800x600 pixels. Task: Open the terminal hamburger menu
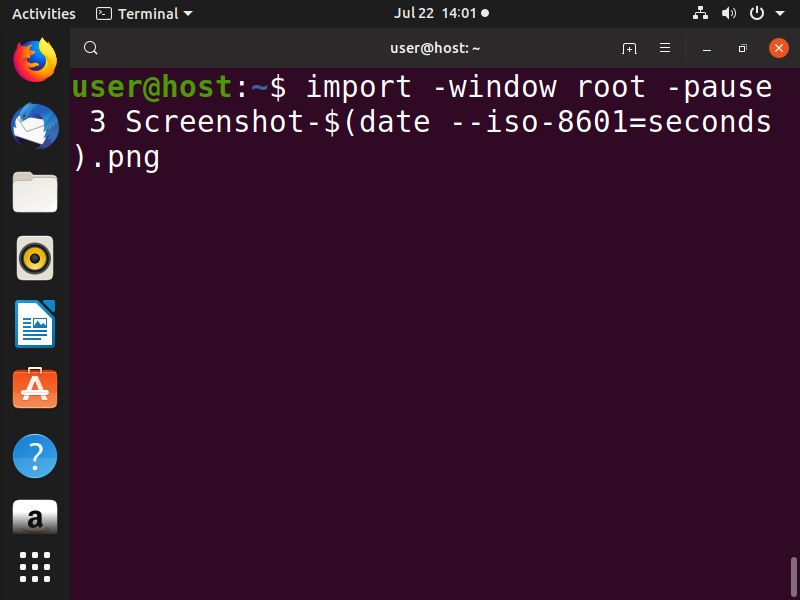(665, 48)
